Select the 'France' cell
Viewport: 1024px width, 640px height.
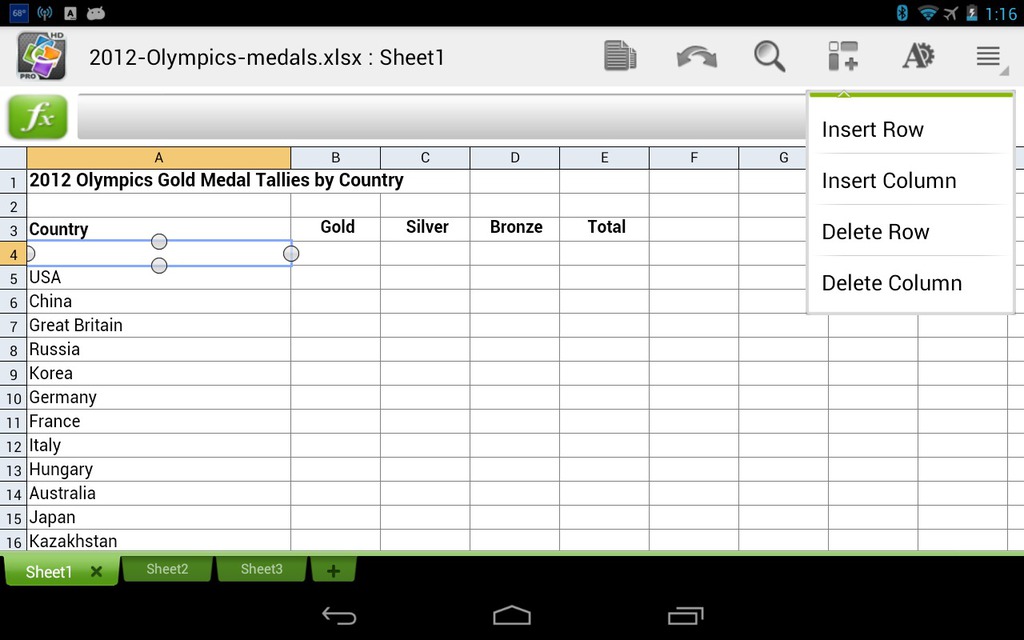(159, 421)
